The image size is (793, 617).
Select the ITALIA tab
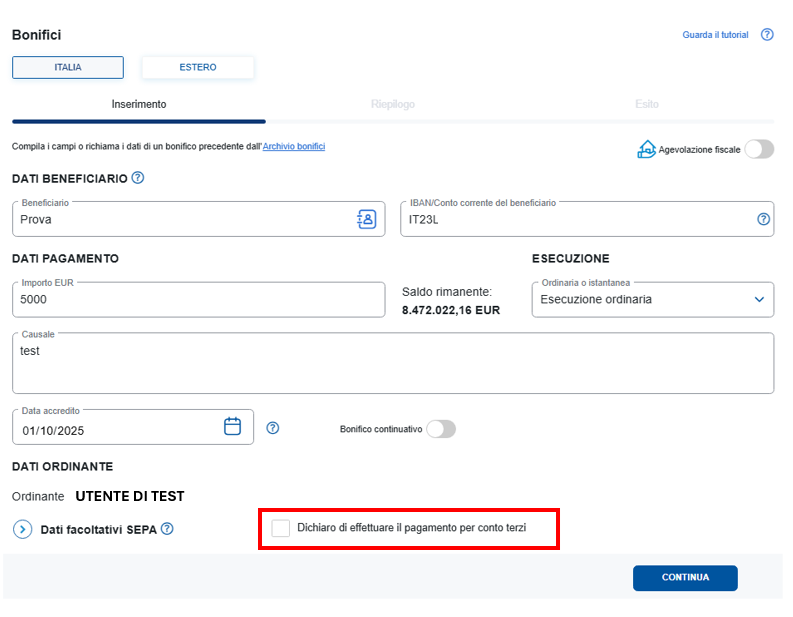point(68,68)
